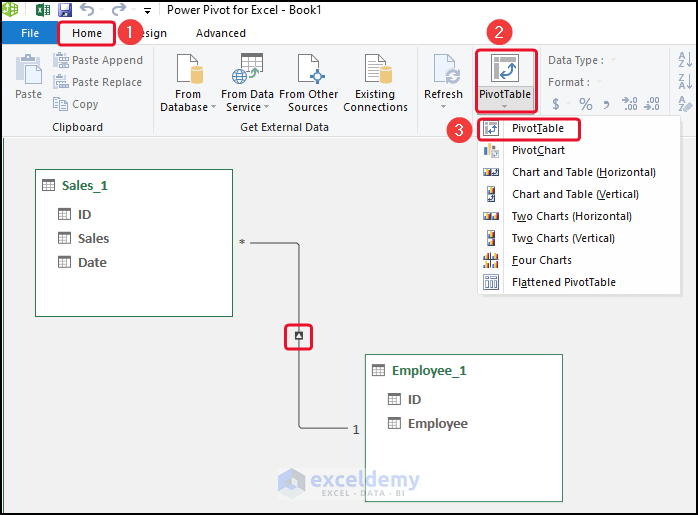The width and height of the screenshot is (698, 515).
Task: Click the Undo arrow in title bar
Action: click(x=88, y=9)
